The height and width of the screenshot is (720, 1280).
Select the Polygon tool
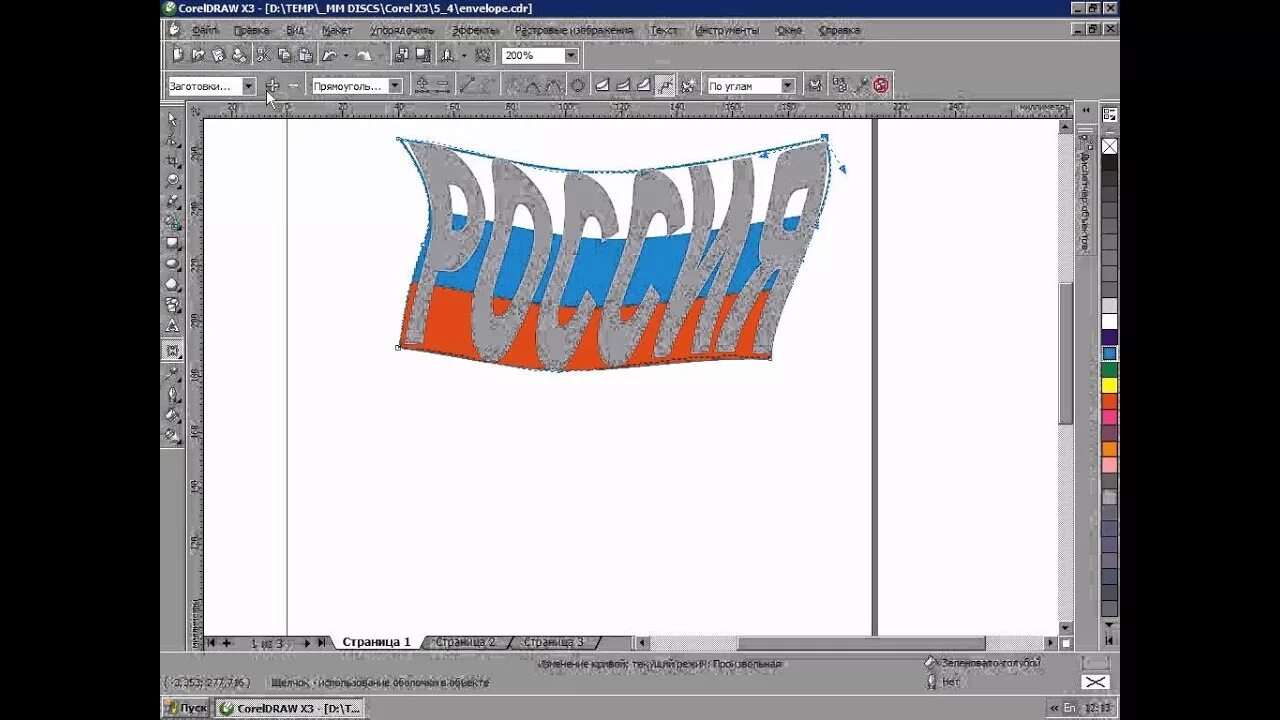click(172, 284)
